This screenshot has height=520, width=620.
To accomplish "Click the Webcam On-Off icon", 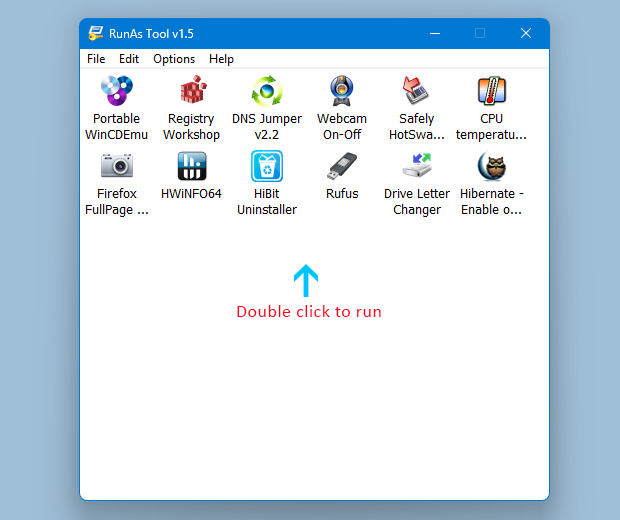I will (342, 92).
